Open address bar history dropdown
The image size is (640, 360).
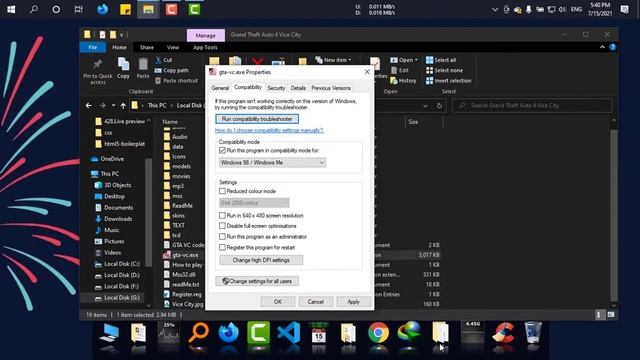[x=425, y=106]
